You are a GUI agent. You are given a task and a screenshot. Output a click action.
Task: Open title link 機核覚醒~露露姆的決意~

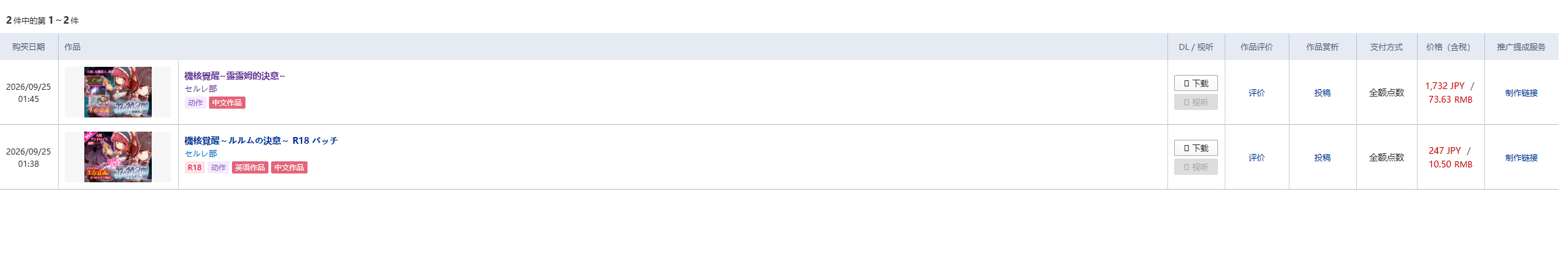(x=235, y=76)
